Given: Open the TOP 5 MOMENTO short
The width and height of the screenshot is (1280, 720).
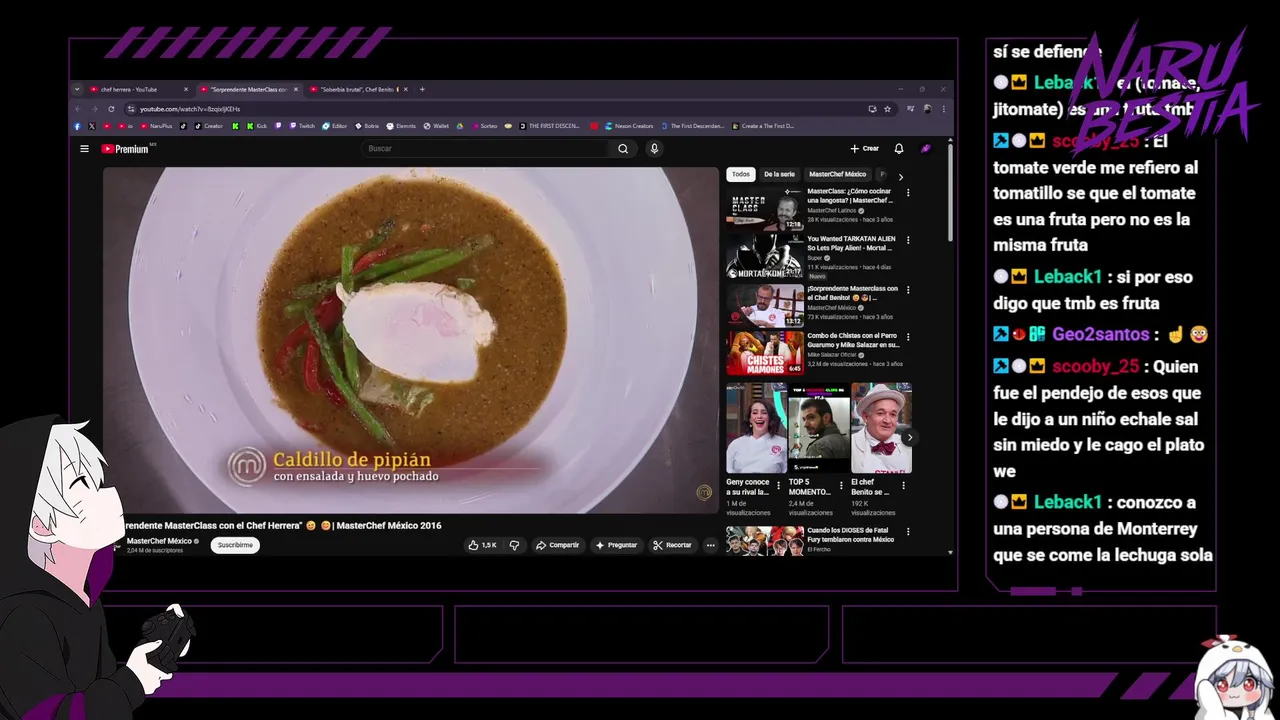Looking at the screenshot, I should 818,428.
